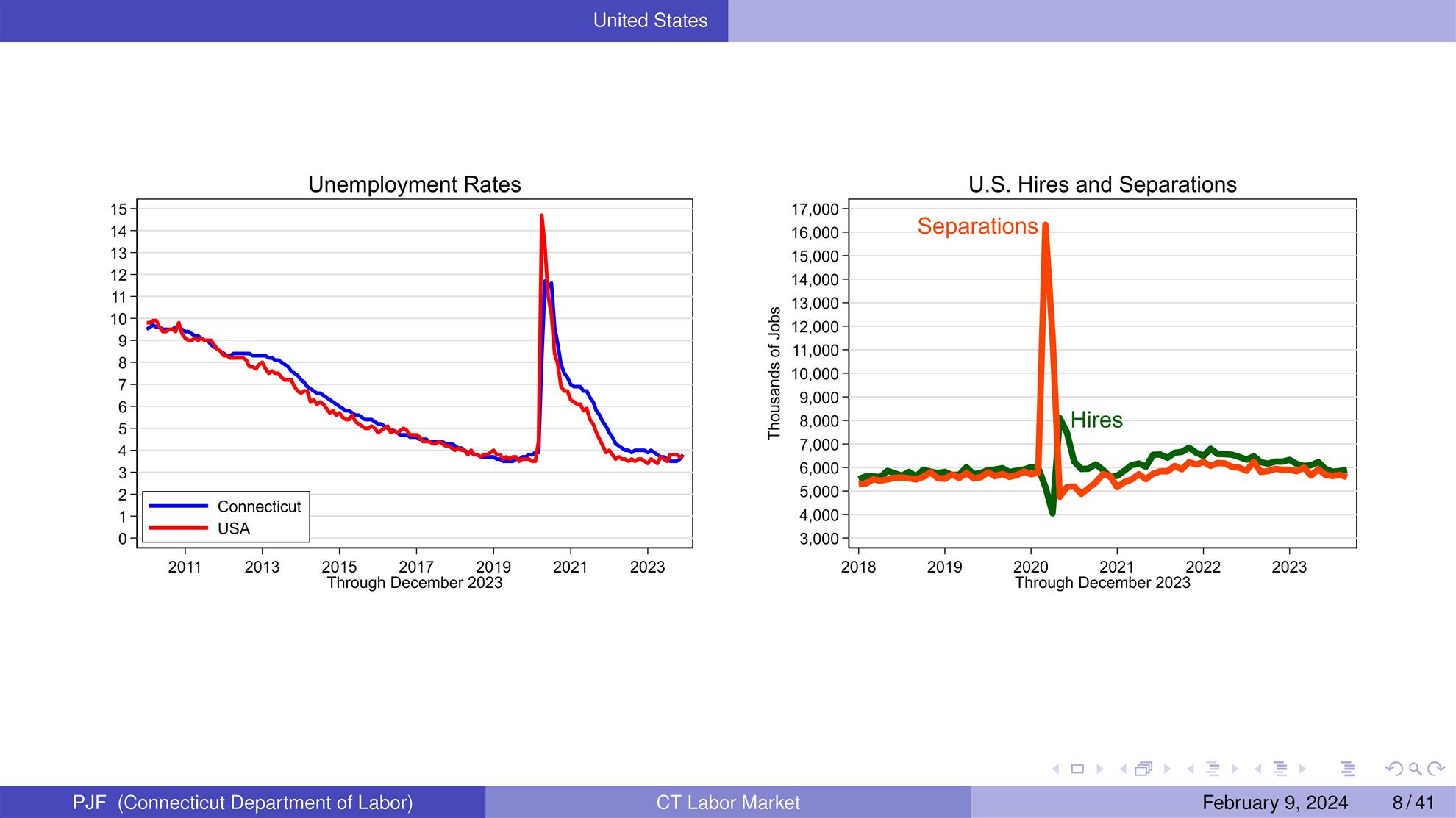The width and height of the screenshot is (1456, 818).
Task: Go to previous slide using the slide back arrow
Action: coord(1055,769)
